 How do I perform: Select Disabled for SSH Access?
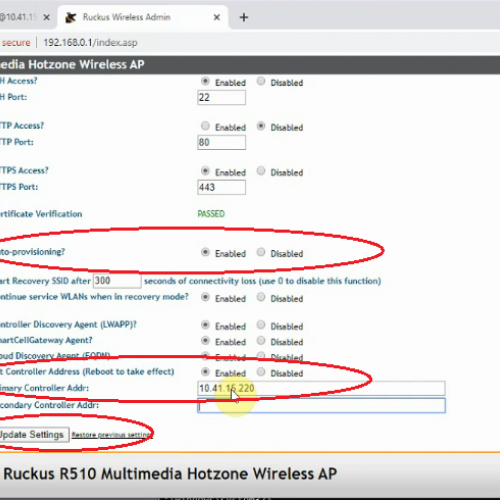point(261,81)
